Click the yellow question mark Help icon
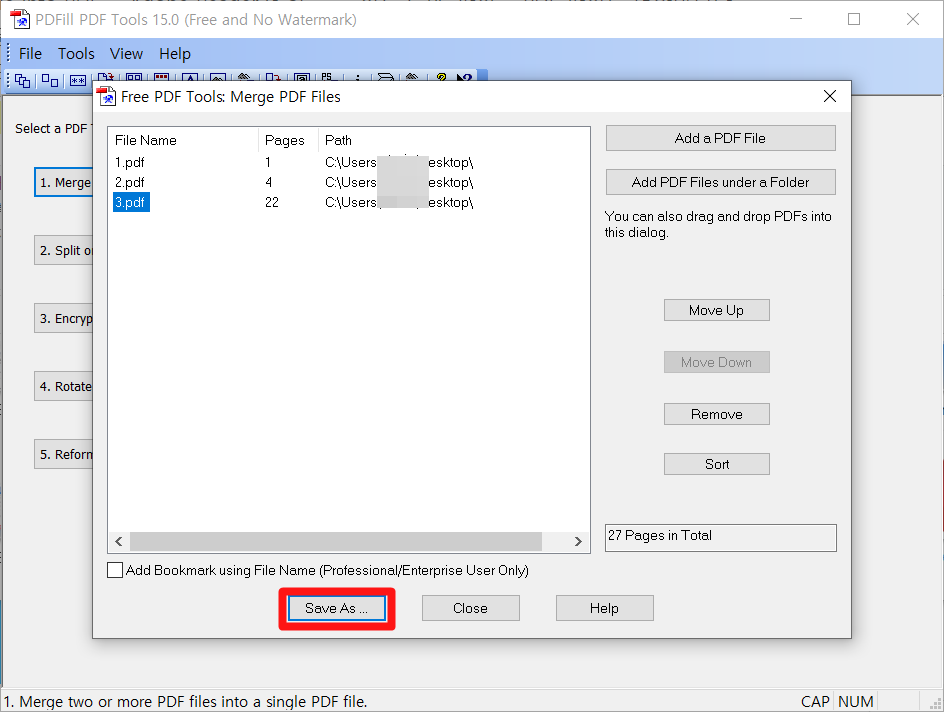This screenshot has height=712, width=944. pyautogui.click(x=441, y=77)
